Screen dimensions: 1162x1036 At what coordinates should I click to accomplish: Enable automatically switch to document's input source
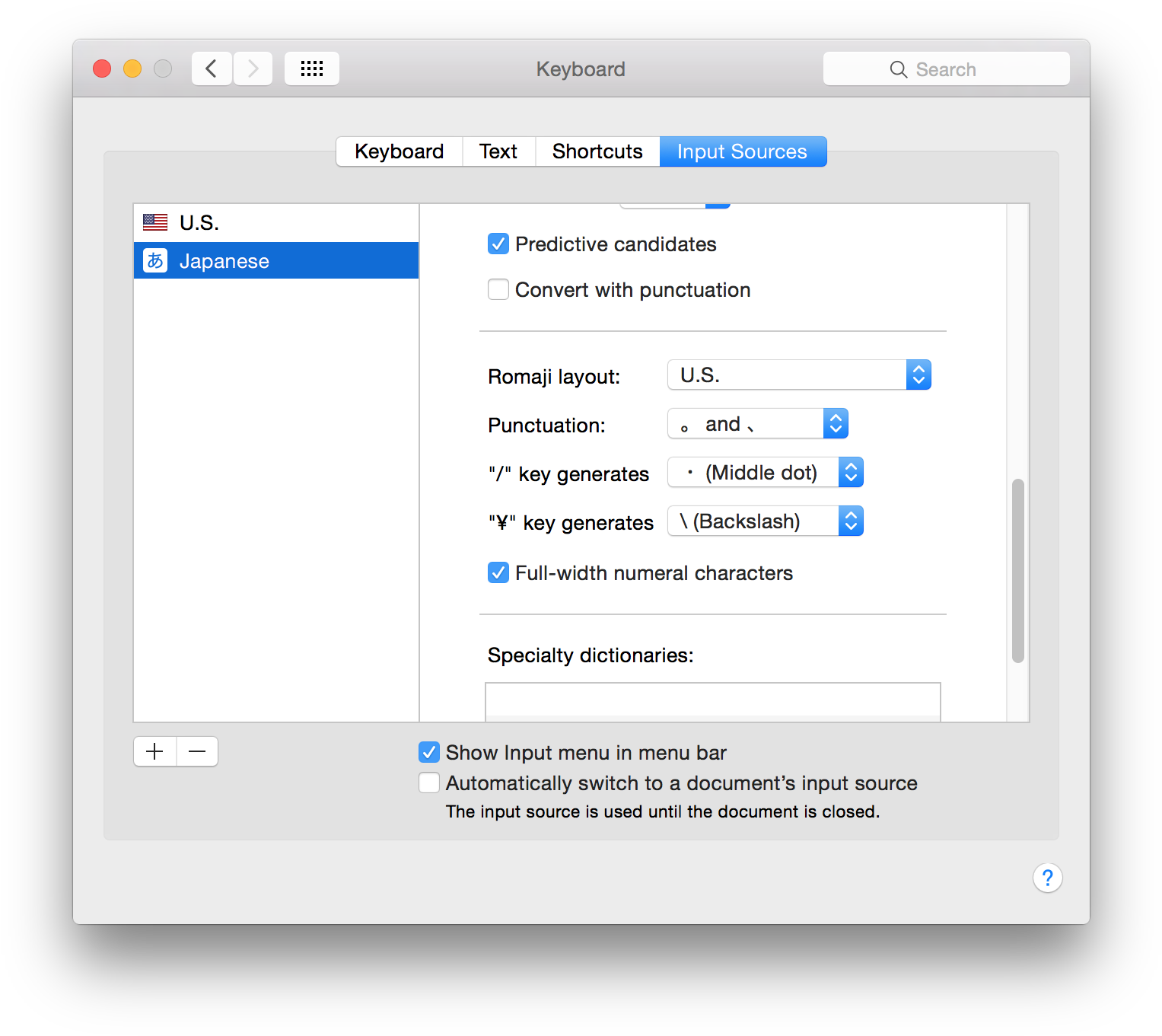point(428,783)
